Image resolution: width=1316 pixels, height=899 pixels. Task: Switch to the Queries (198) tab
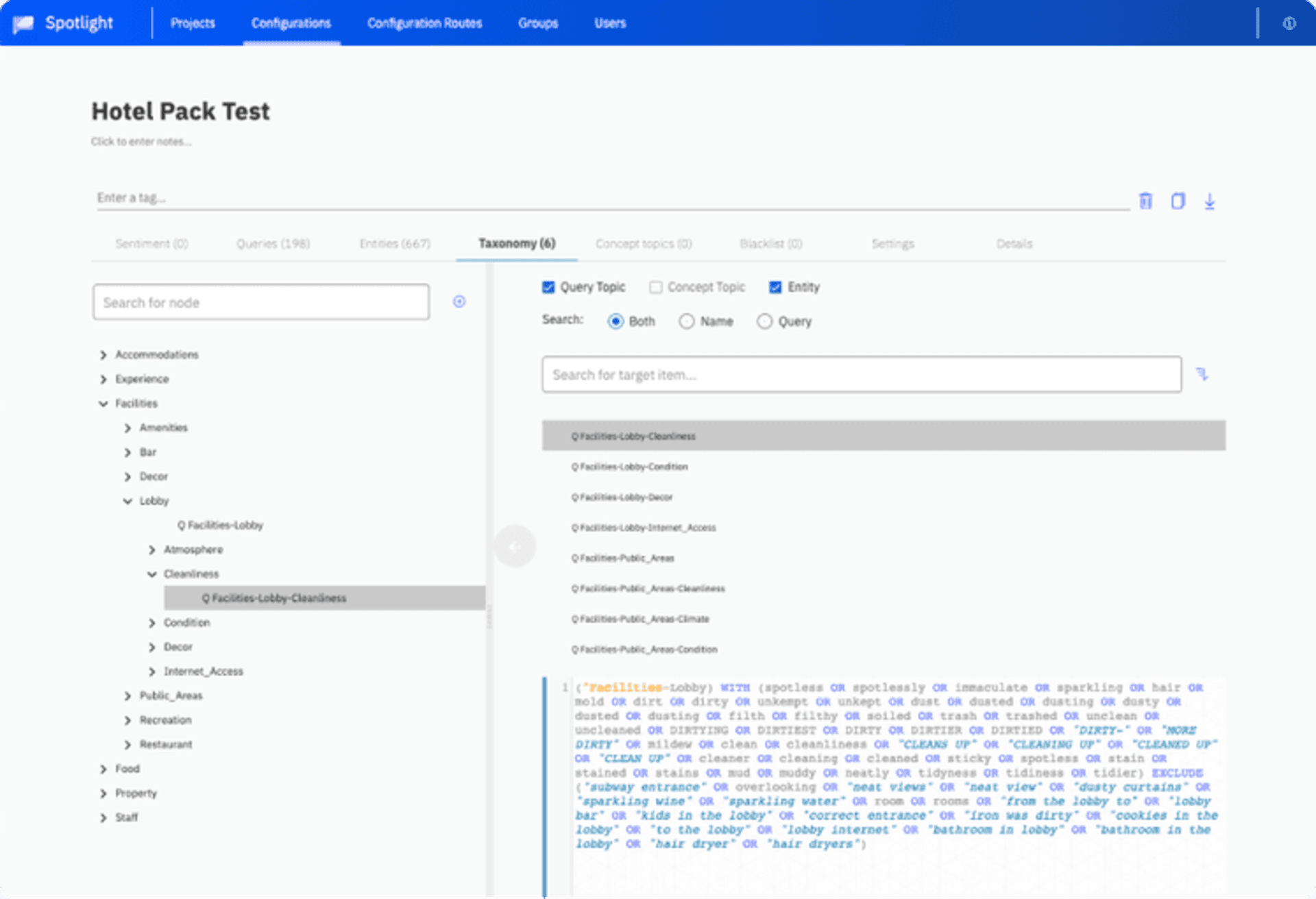(x=273, y=243)
